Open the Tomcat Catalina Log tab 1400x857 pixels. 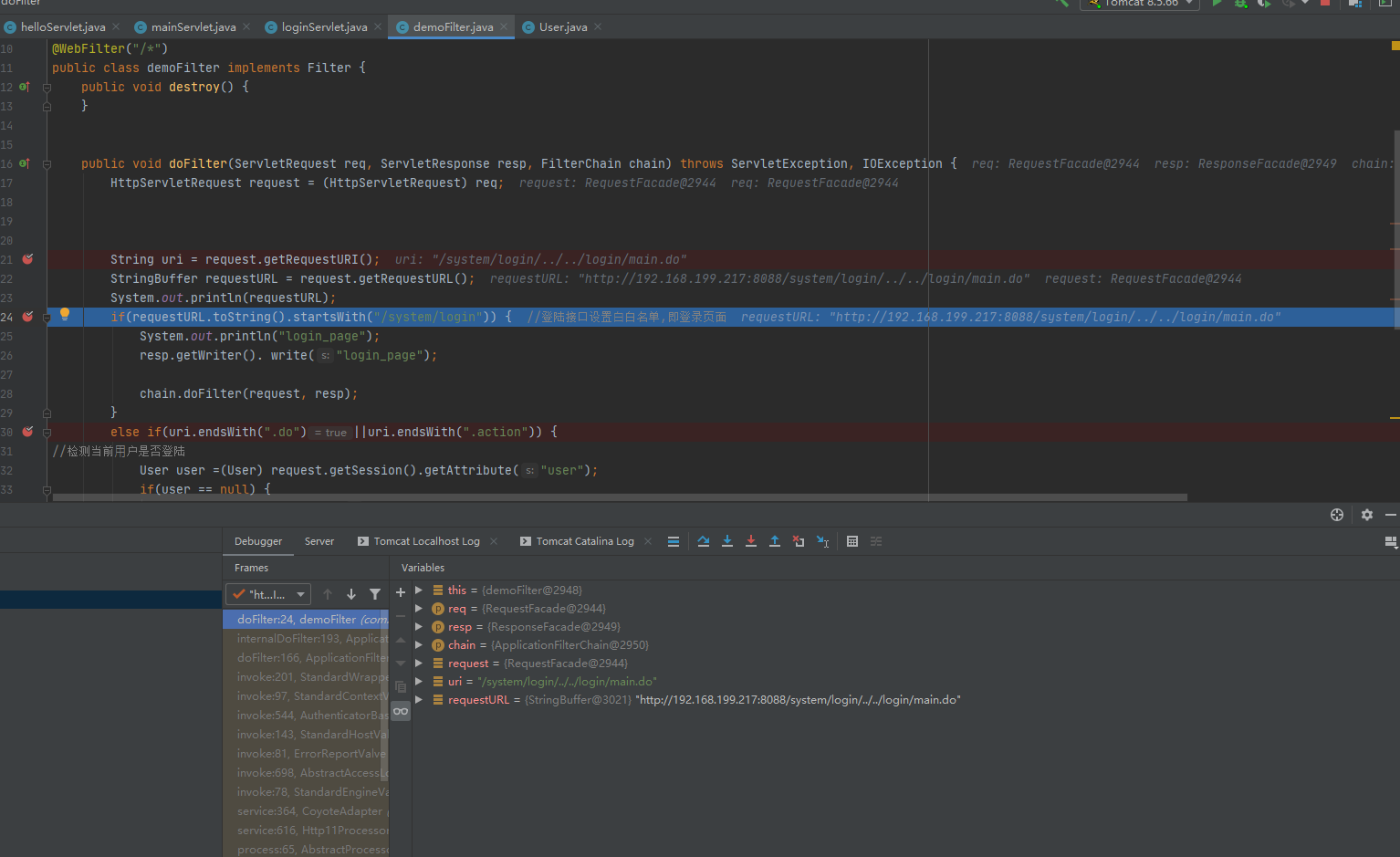[584, 541]
